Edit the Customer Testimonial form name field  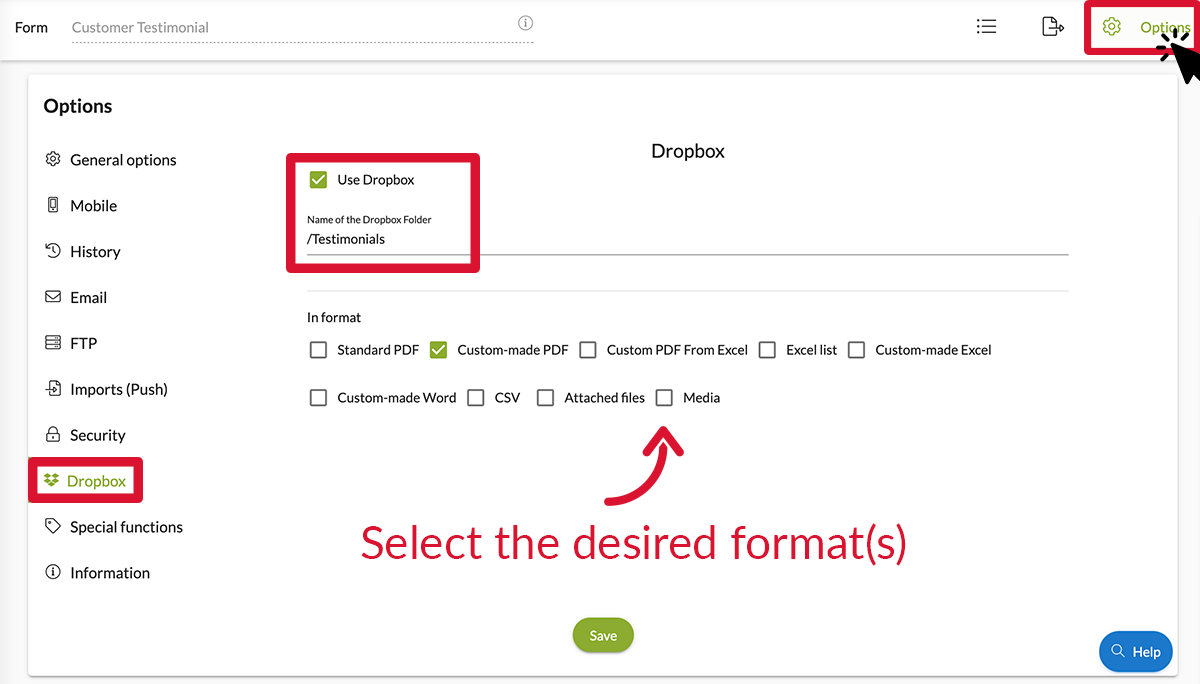302,28
